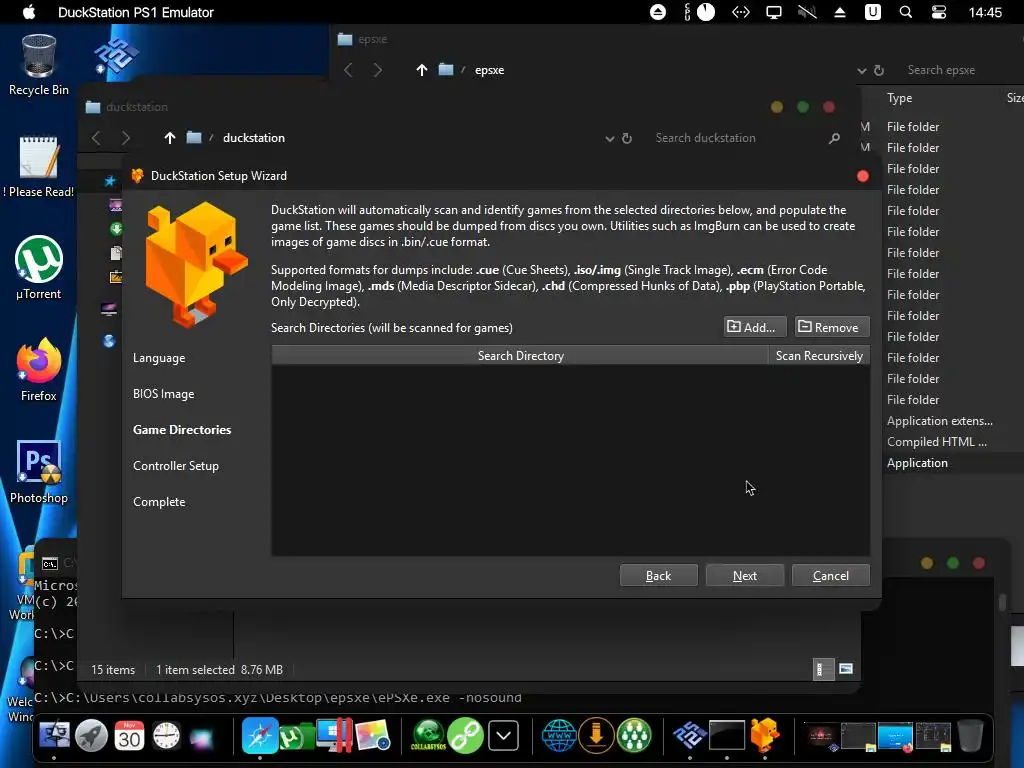Viewport: 1024px width, 768px height.
Task: Click the CPU usage menu bar icon
Action: pyautogui.click(x=699, y=12)
